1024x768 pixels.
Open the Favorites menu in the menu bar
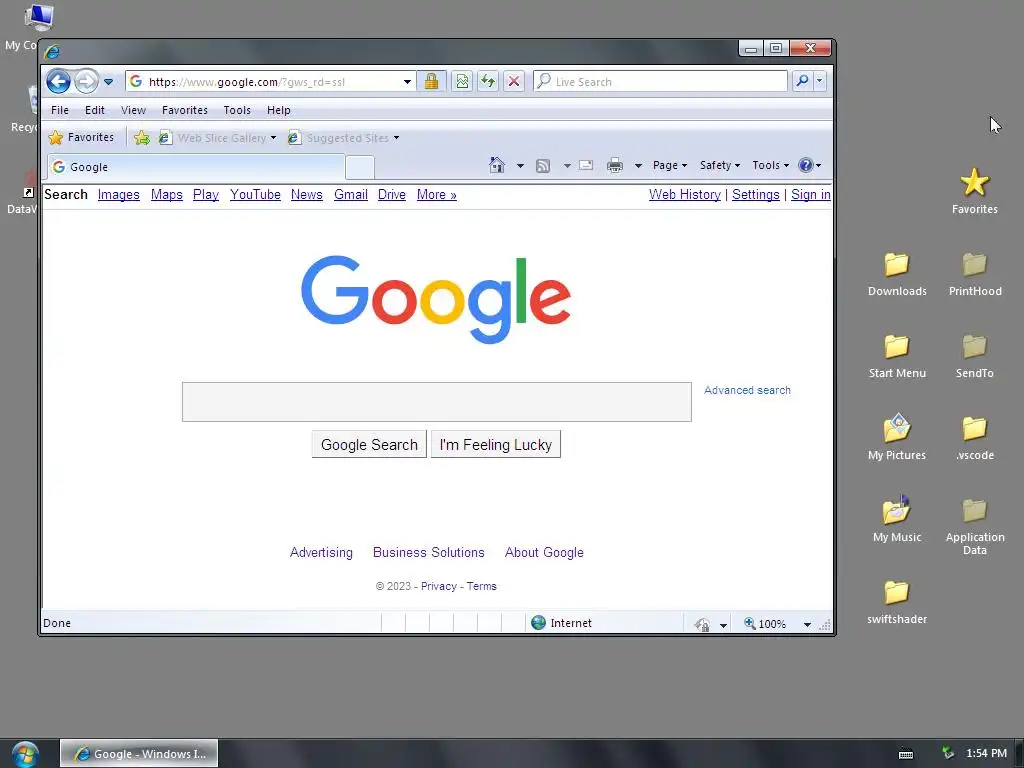click(185, 110)
